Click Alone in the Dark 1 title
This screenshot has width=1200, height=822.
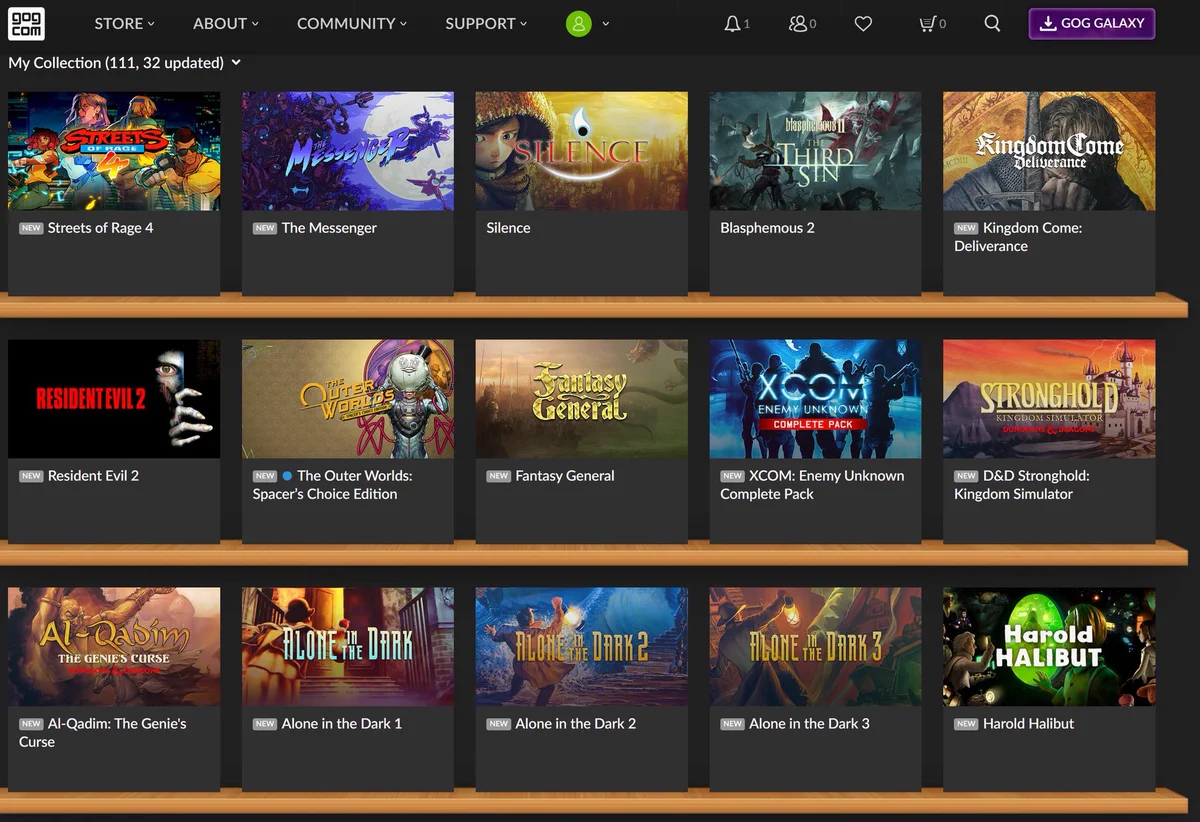tap(342, 724)
